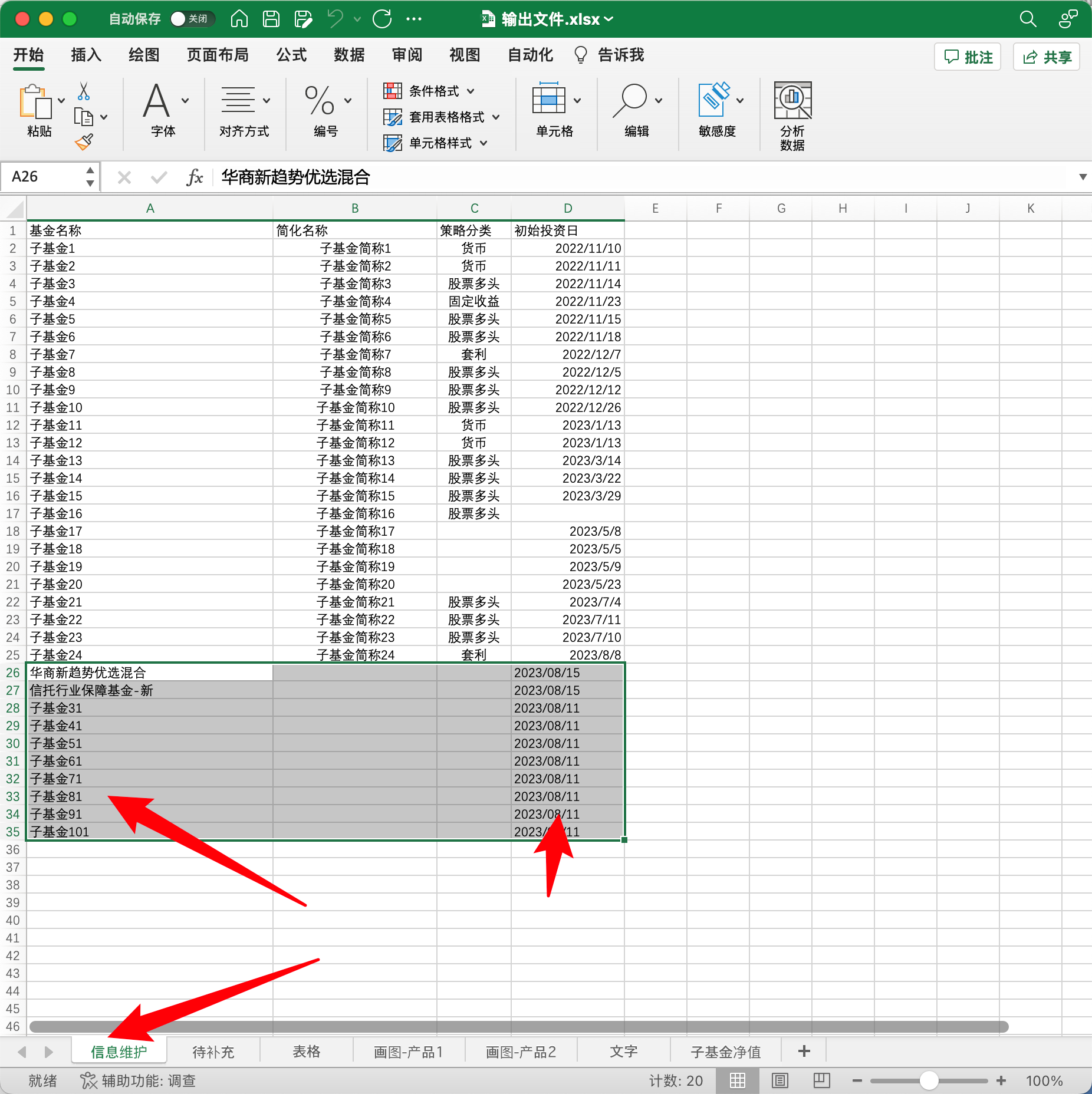1092x1094 pixels.
Task: Open the more options ellipsis in title bar
Action: 414,19
